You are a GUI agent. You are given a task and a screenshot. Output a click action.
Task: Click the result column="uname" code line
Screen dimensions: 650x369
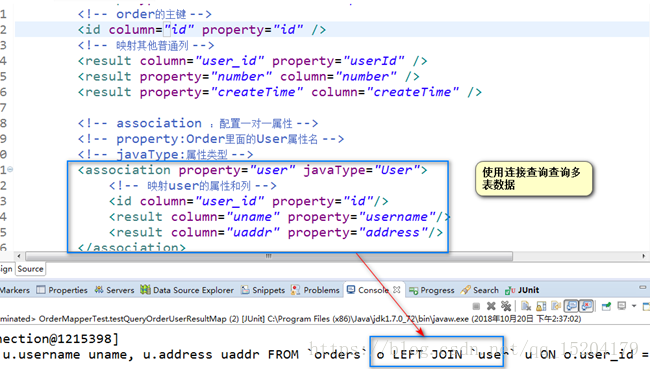coord(279,217)
